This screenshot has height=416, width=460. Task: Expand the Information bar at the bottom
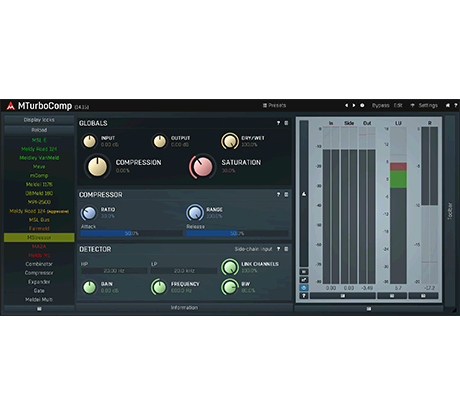pyautogui.click(x=184, y=308)
